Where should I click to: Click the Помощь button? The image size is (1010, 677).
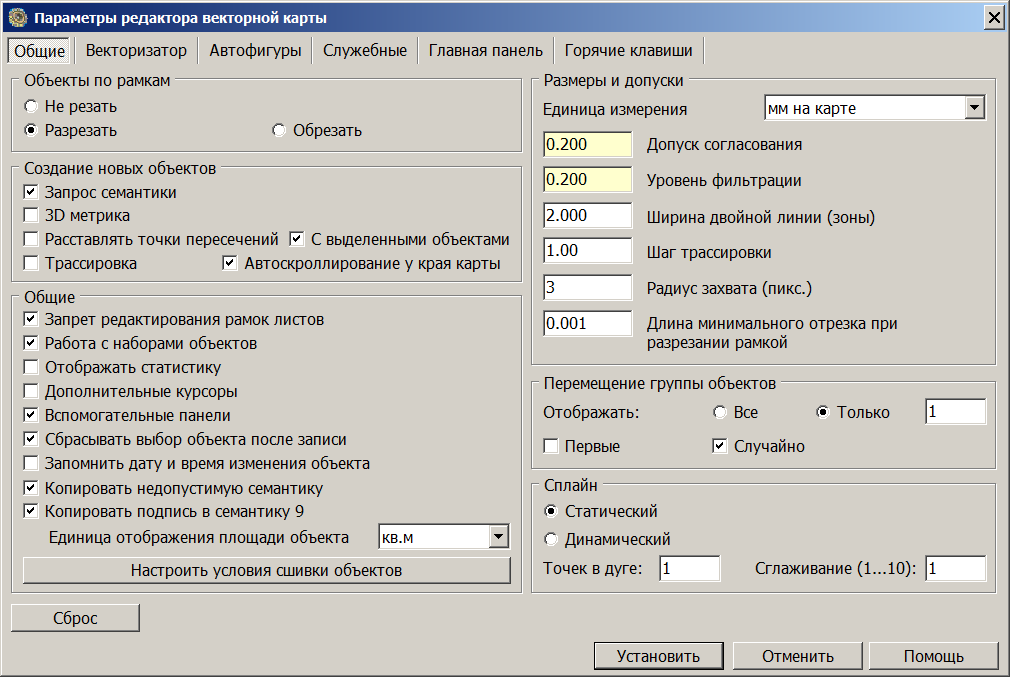click(x=933, y=657)
